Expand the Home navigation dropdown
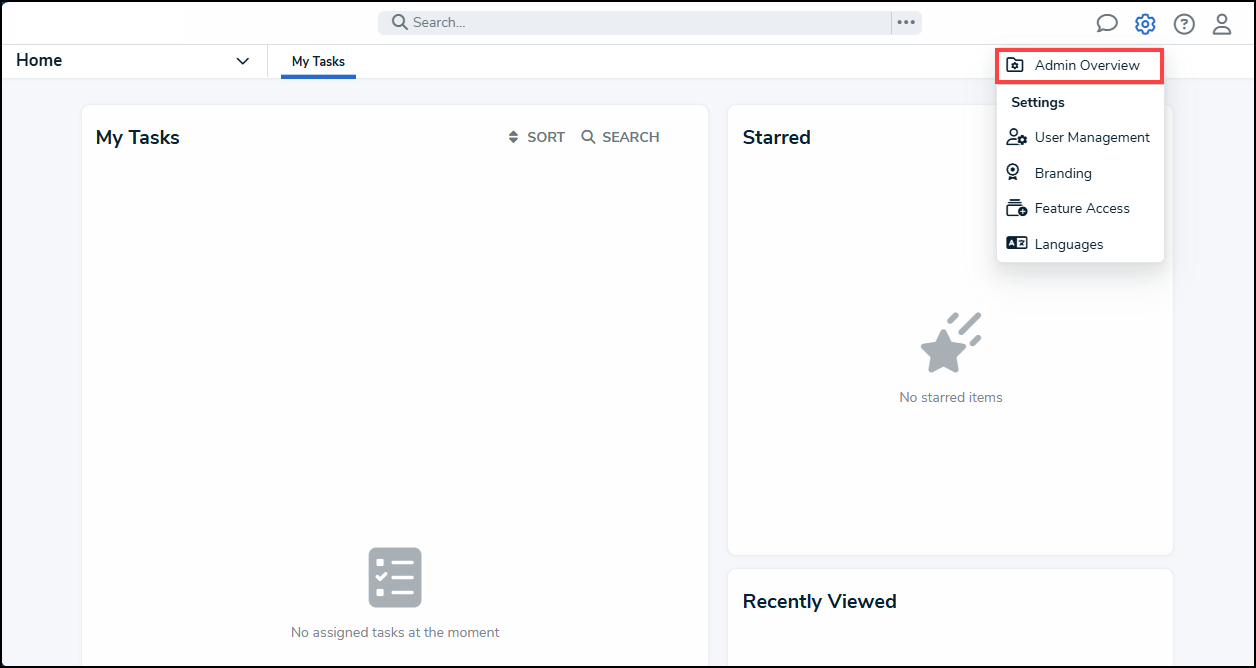 pos(242,61)
